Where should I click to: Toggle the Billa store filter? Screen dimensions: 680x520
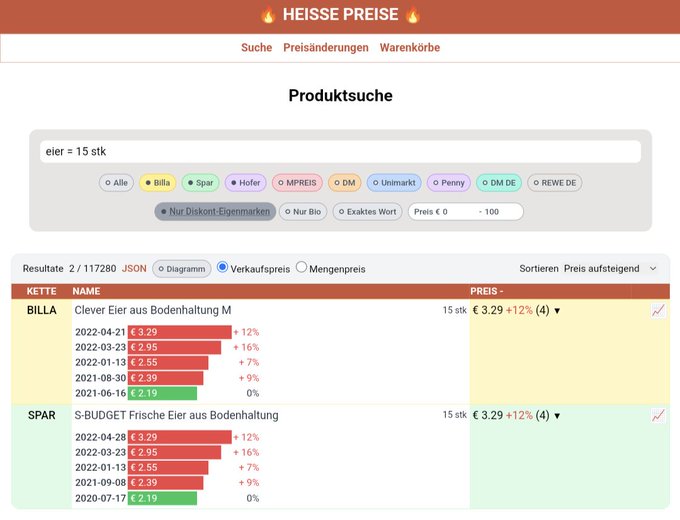(157, 183)
